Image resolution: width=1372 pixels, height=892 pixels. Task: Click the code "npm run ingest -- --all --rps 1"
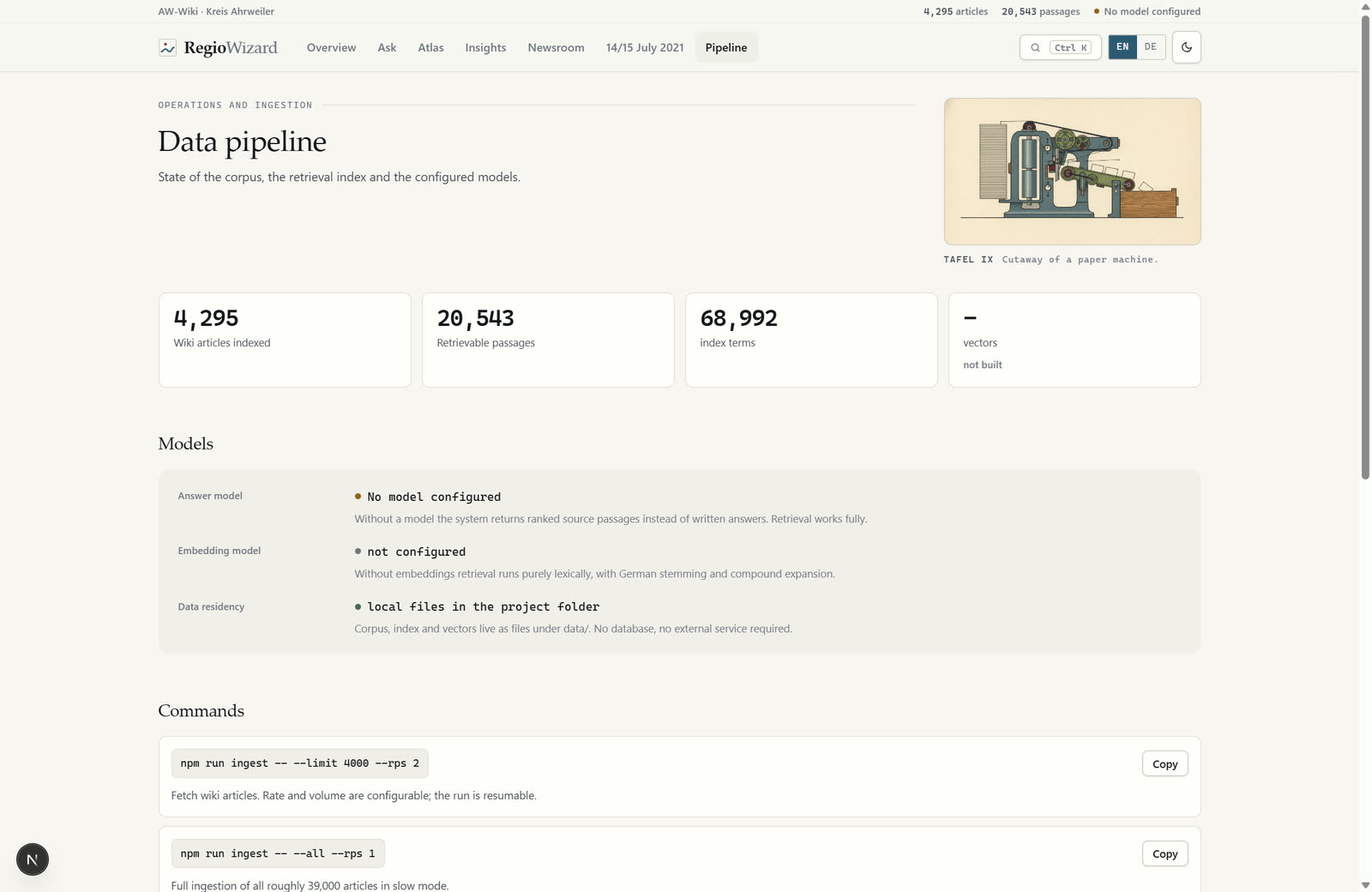click(278, 853)
